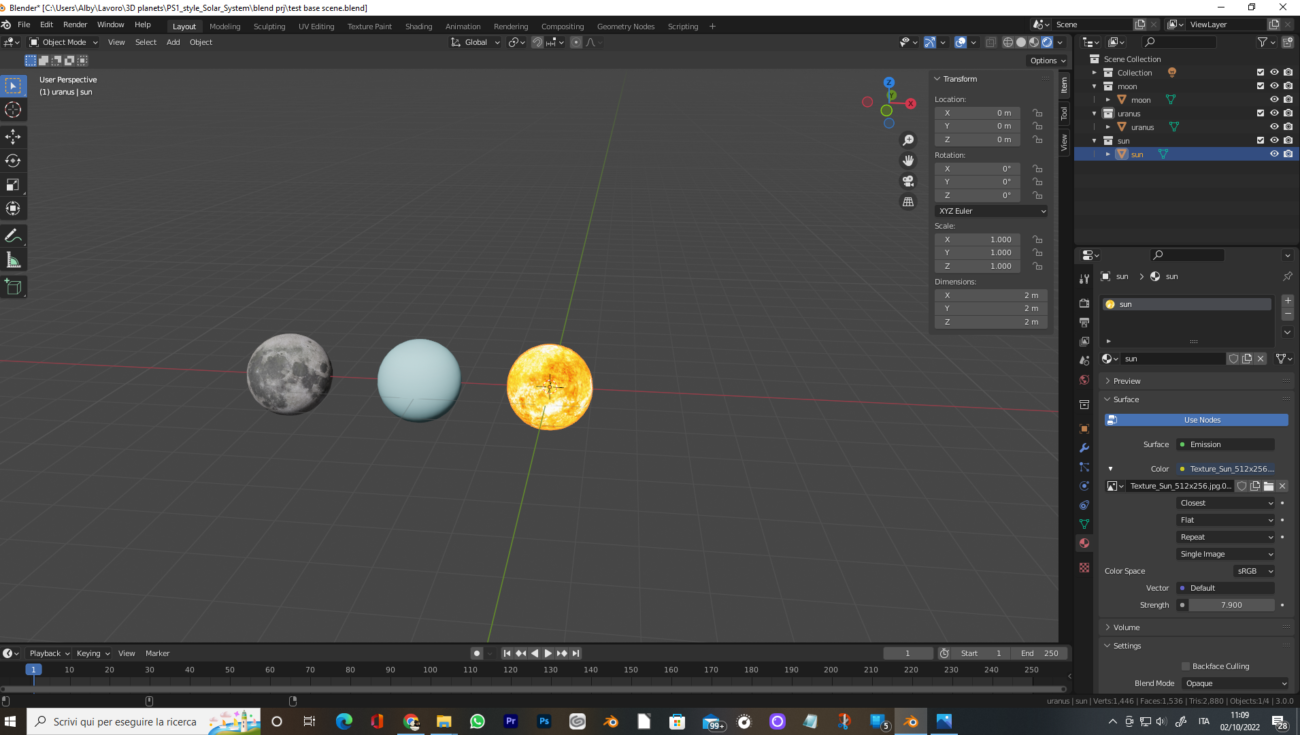Activate the Rotate tool

click(x=13, y=160)
